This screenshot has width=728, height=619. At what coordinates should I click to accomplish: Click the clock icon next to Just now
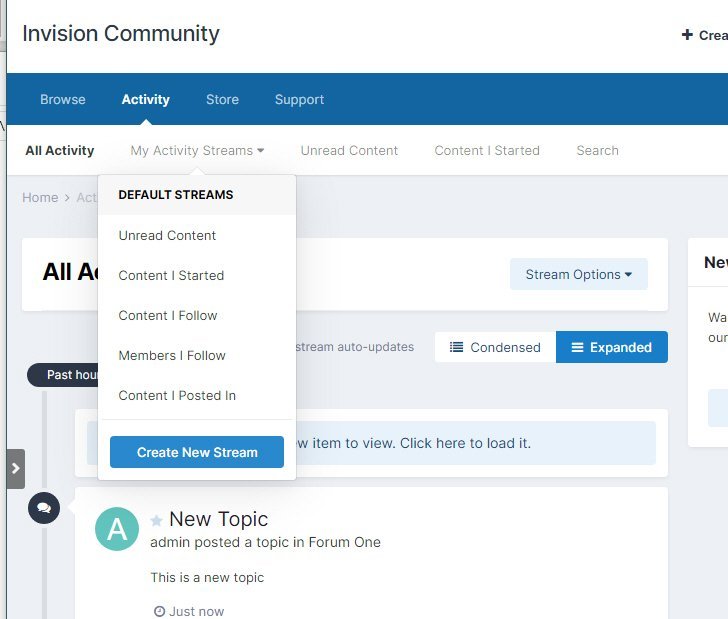pos(159,611)
